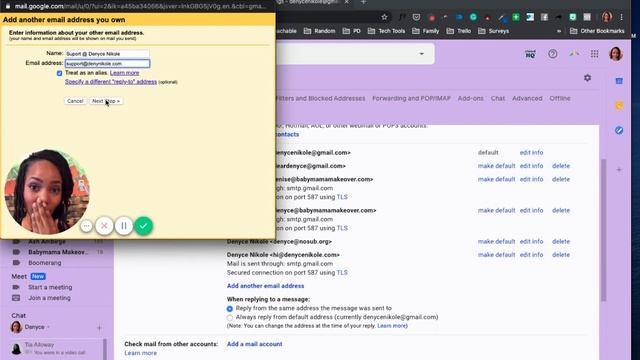Open Denyce's chat status dropdown
640x360 pixels.
coord(48,327)
